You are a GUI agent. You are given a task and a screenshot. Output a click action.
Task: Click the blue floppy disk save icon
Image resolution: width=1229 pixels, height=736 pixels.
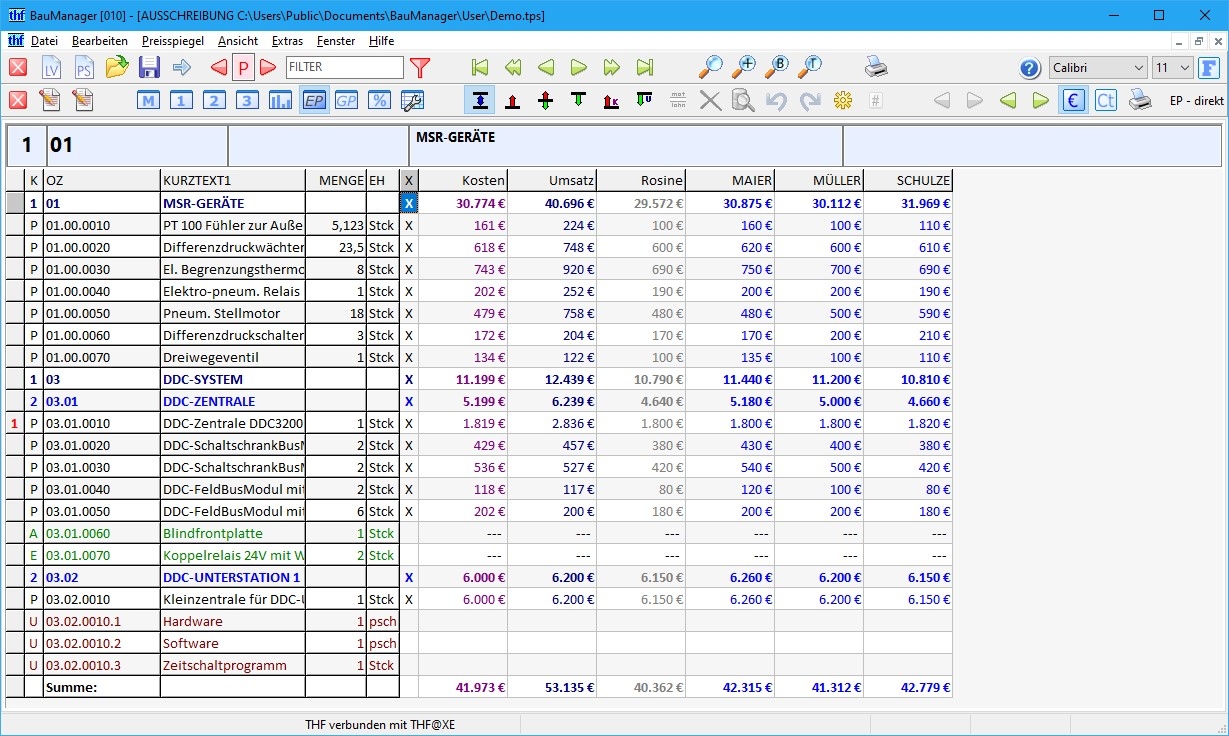(149, 68)
